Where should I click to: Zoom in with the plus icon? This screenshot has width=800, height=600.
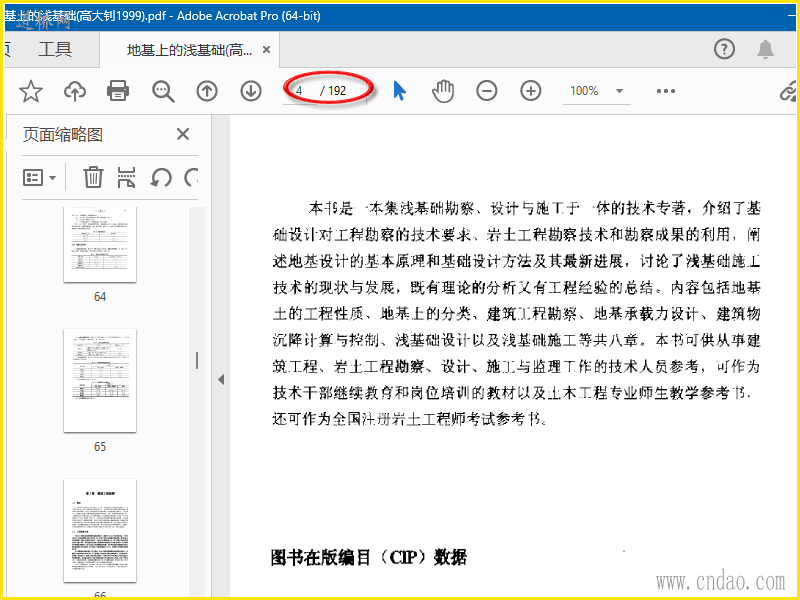(x=531, y=91)
